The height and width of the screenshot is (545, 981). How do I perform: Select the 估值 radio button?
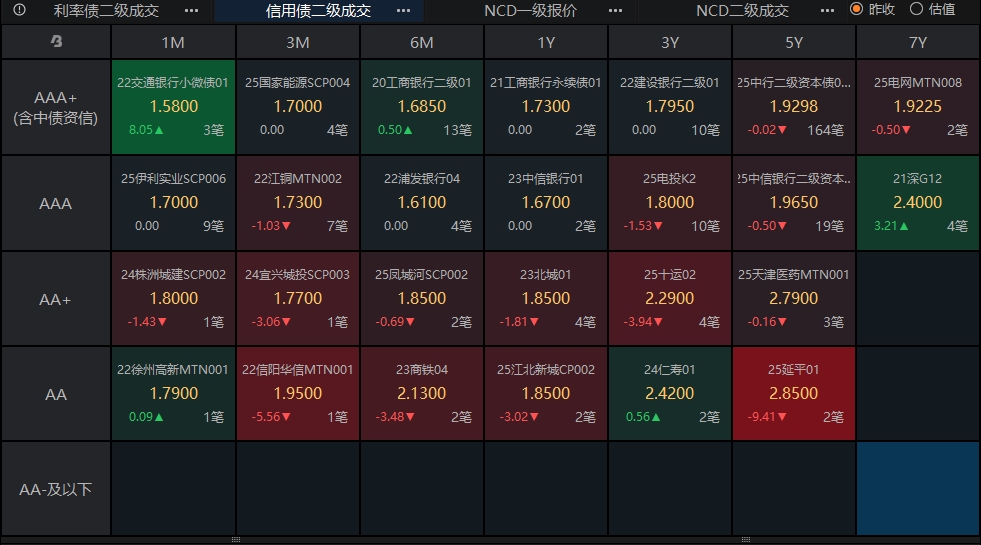coord(917,9)
